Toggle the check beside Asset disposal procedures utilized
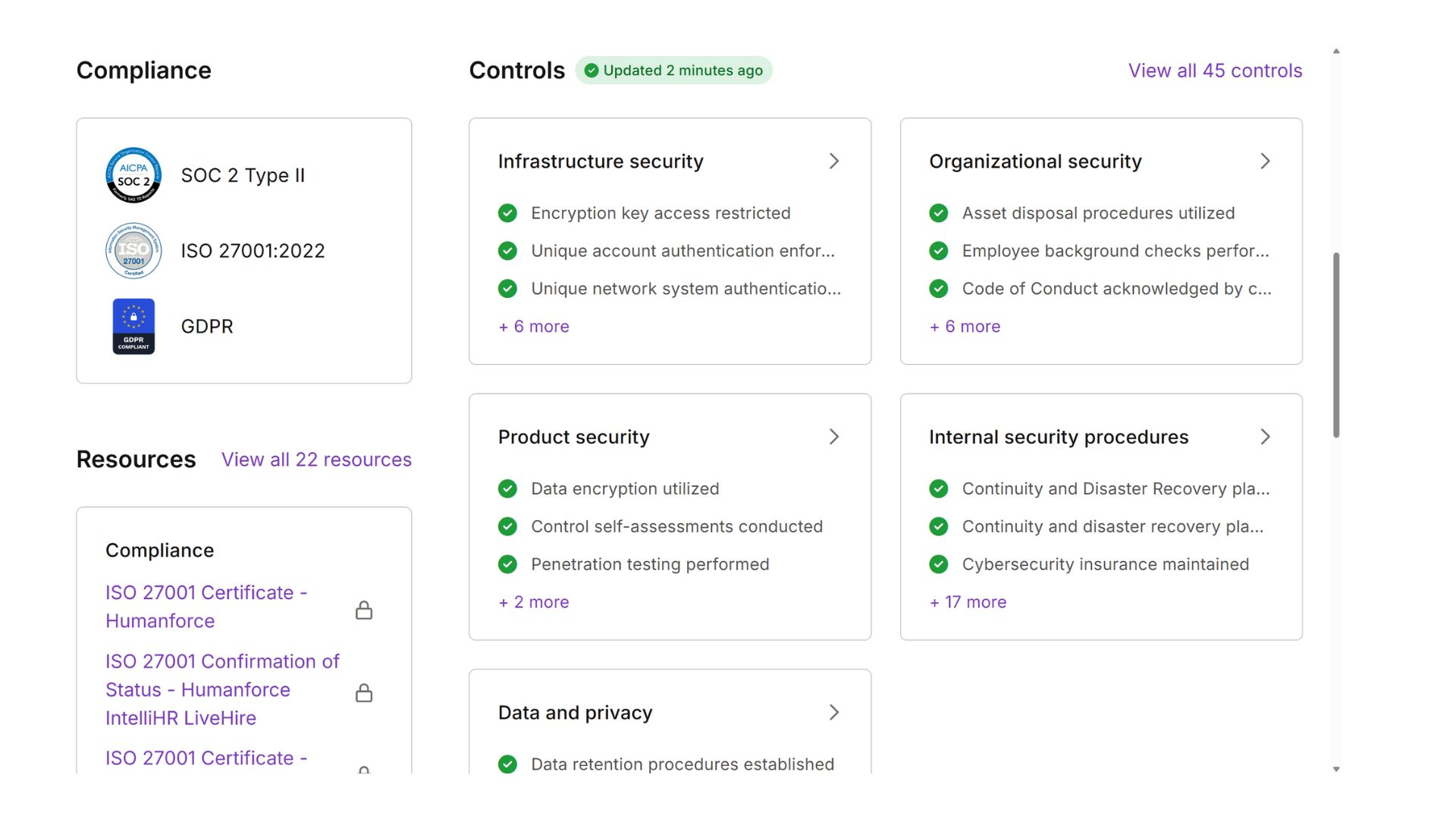Image resolution: width=1456 pixels, height=819 pixels. point(938,213)
